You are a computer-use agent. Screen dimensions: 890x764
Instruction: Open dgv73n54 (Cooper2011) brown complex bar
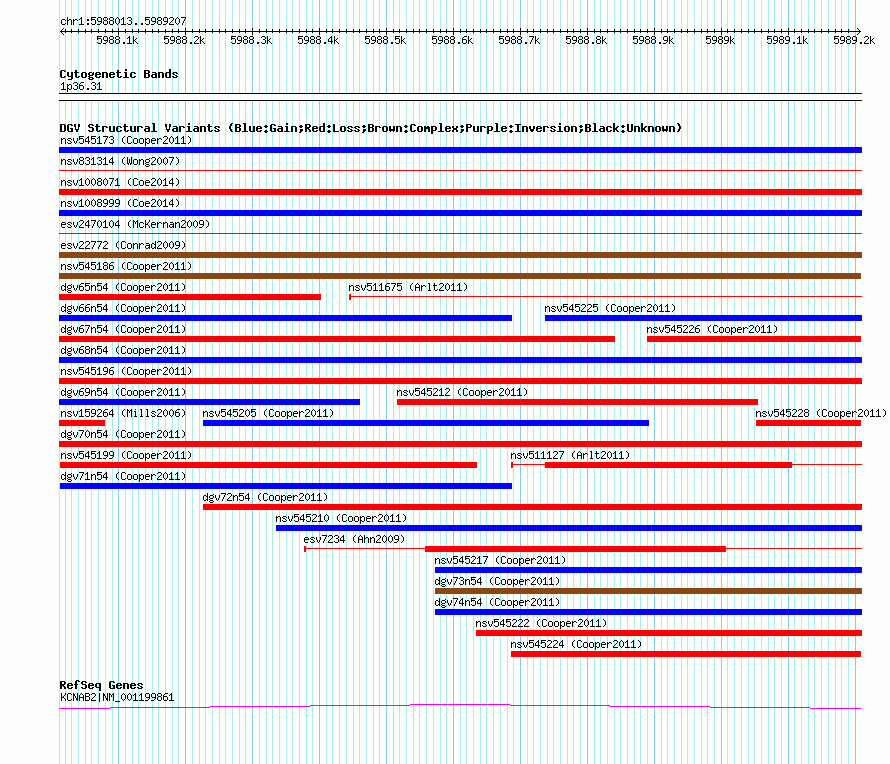pyautogui.click(x=648, y=591)
